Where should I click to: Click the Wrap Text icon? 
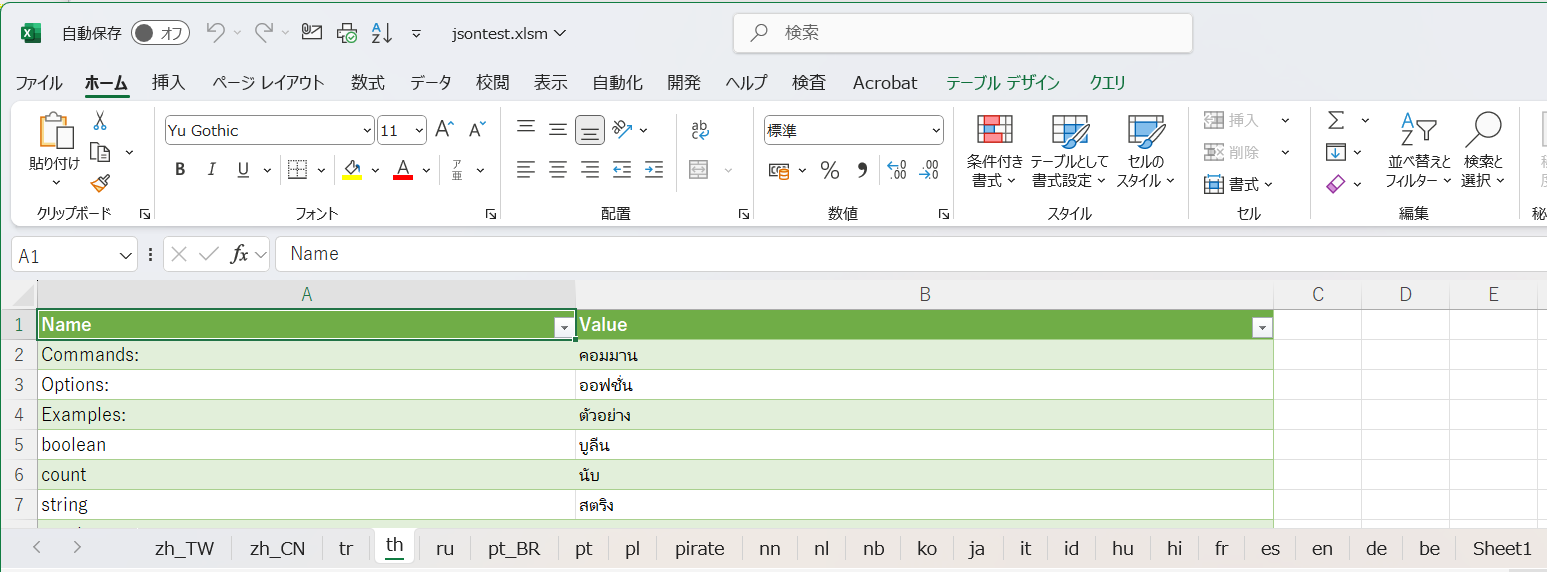700,128
